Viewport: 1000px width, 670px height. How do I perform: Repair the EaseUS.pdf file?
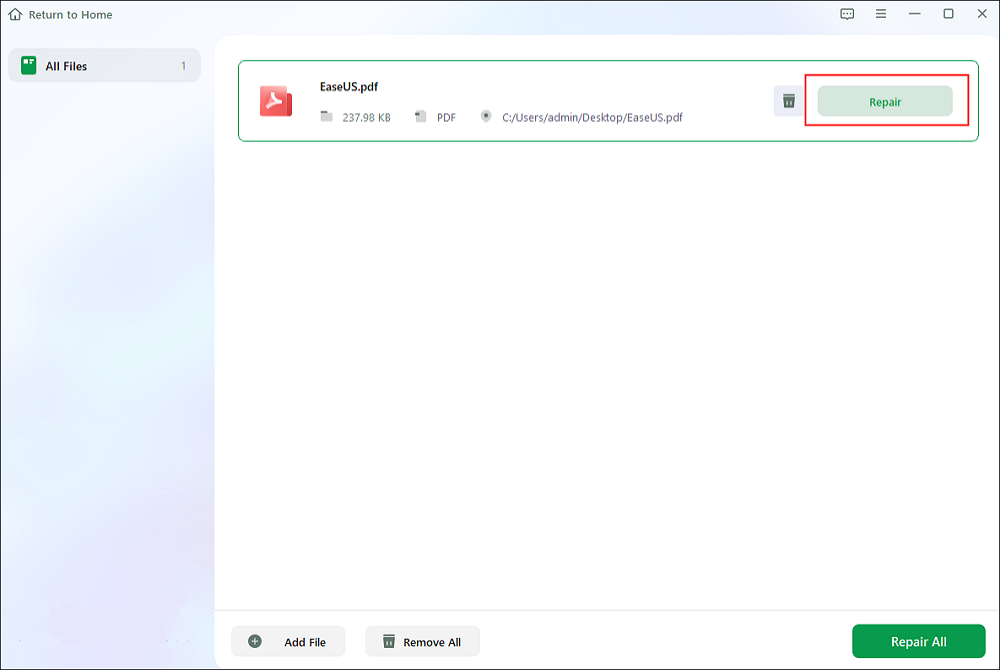pos(885,101)
